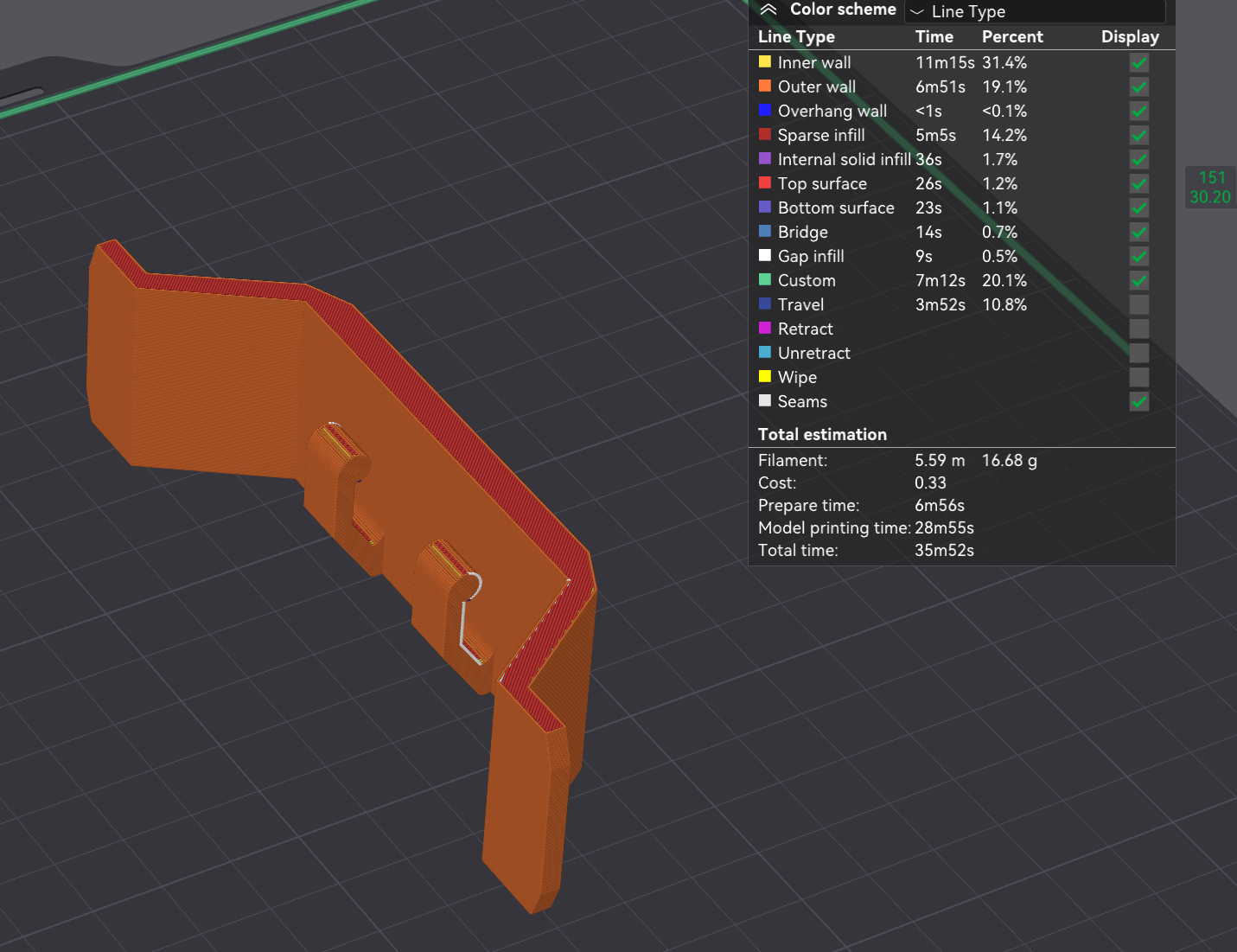Viewport: 1237px width, 952px height.
Task: Click the yellow Inner wall legend icon
Action: (x=764, y=62)
